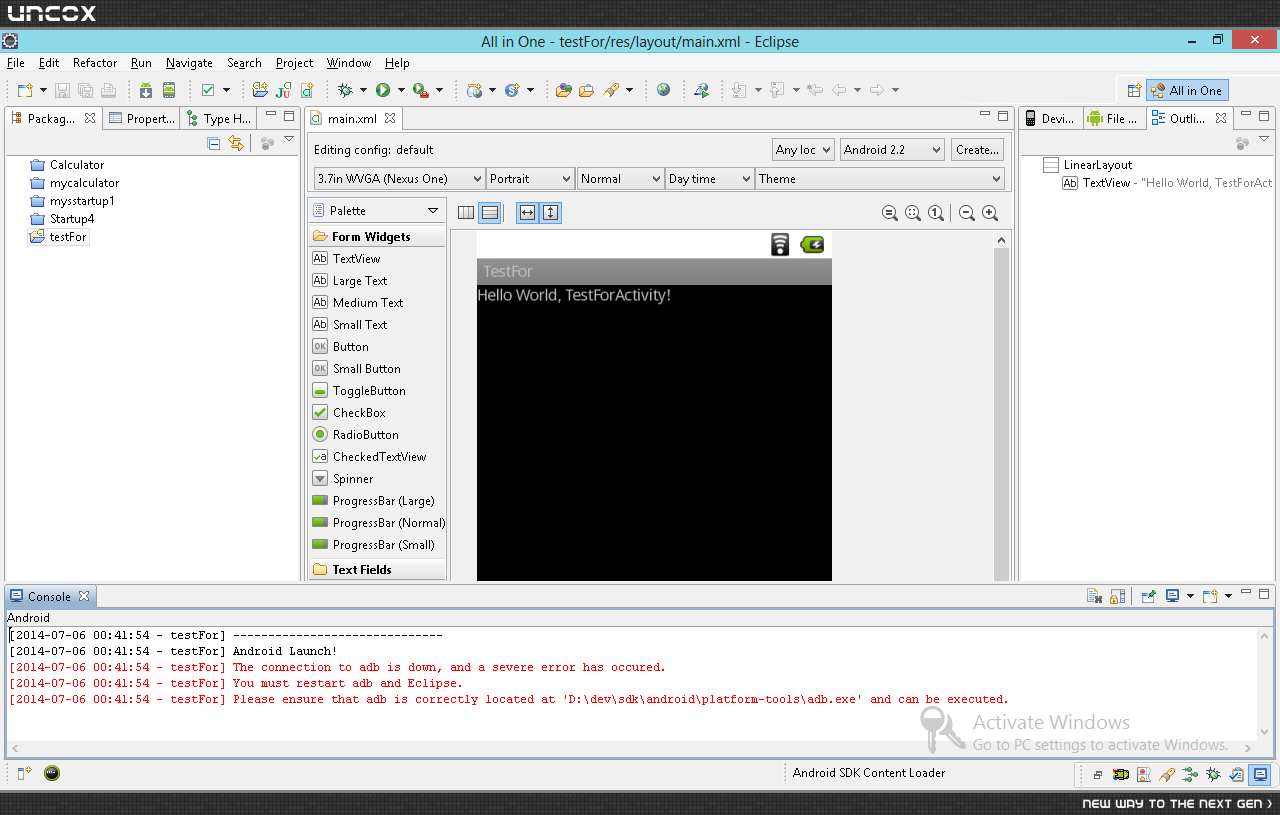The image size is (1280, 815).
Task: Click the Last Edit Location arrow icon
Action: pos(815,90)
